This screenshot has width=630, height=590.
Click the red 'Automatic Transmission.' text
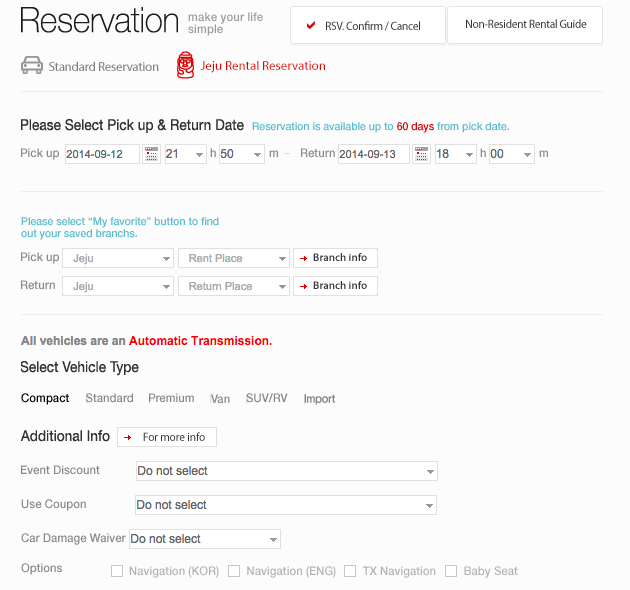click(200, 341)
